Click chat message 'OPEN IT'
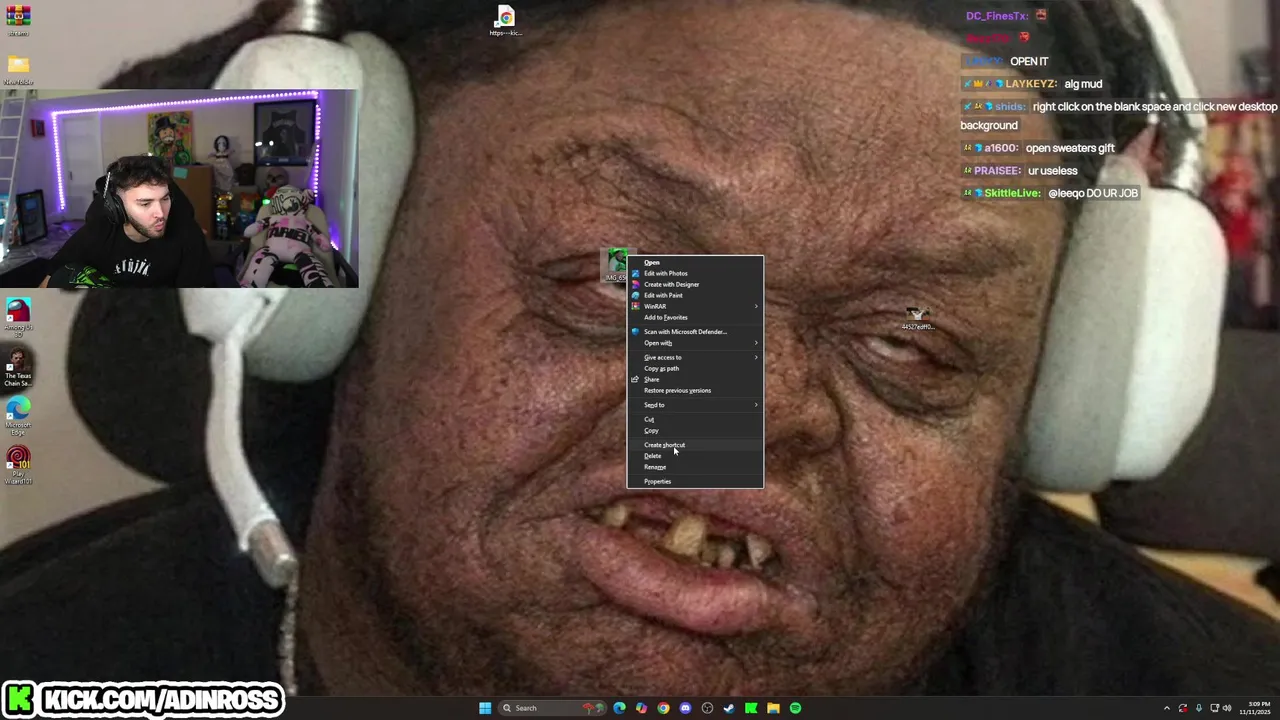 tap(1029, 61)
